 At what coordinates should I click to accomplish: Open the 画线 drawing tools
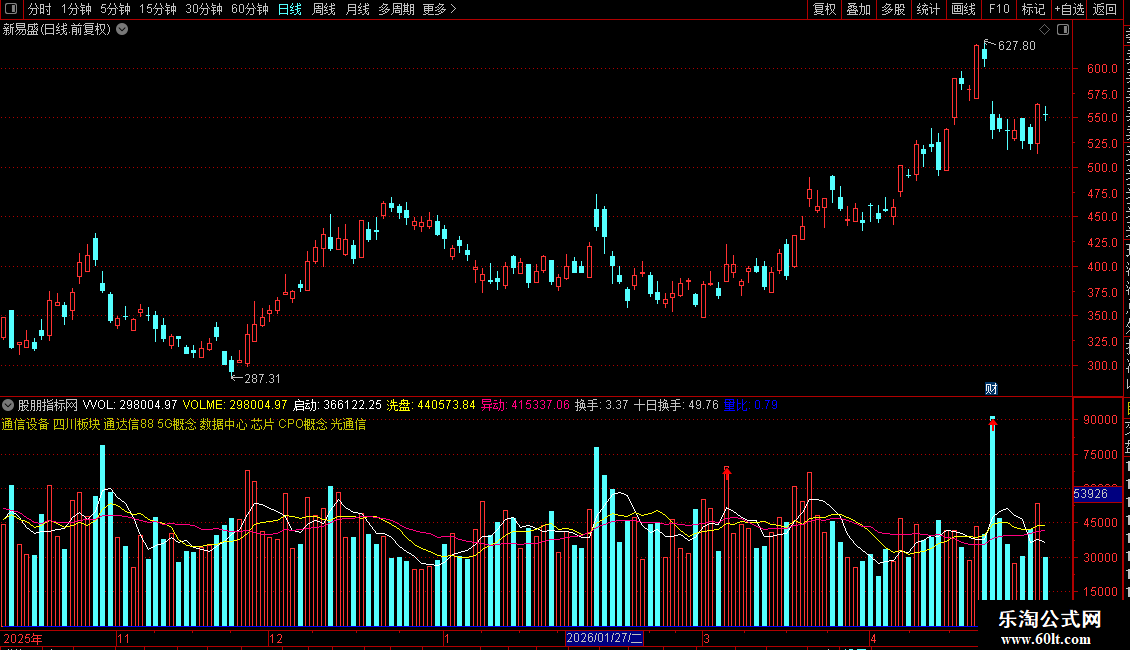click(x=963, y=9)
